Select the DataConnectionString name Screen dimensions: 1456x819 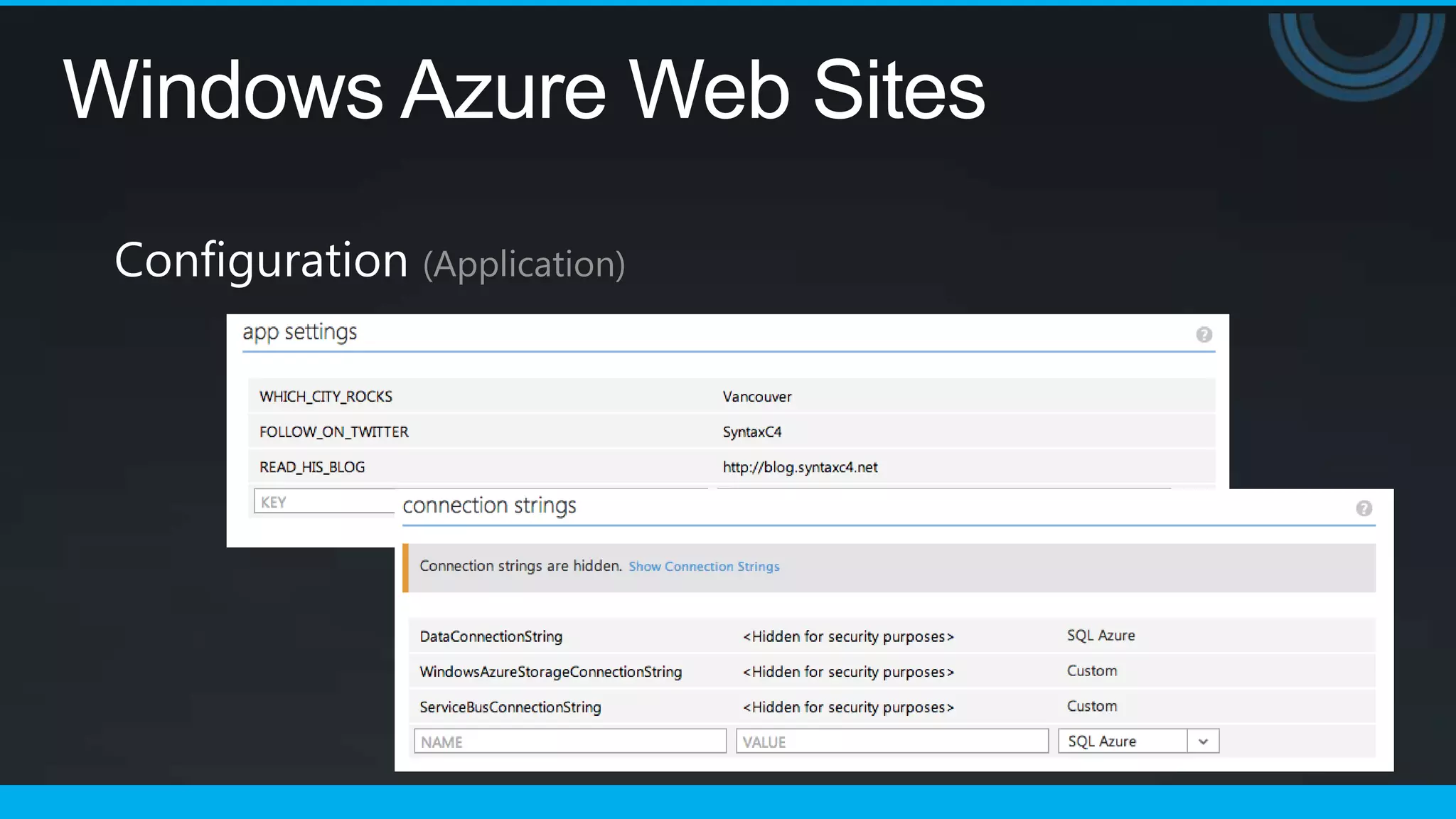click(x=491, y=636)
